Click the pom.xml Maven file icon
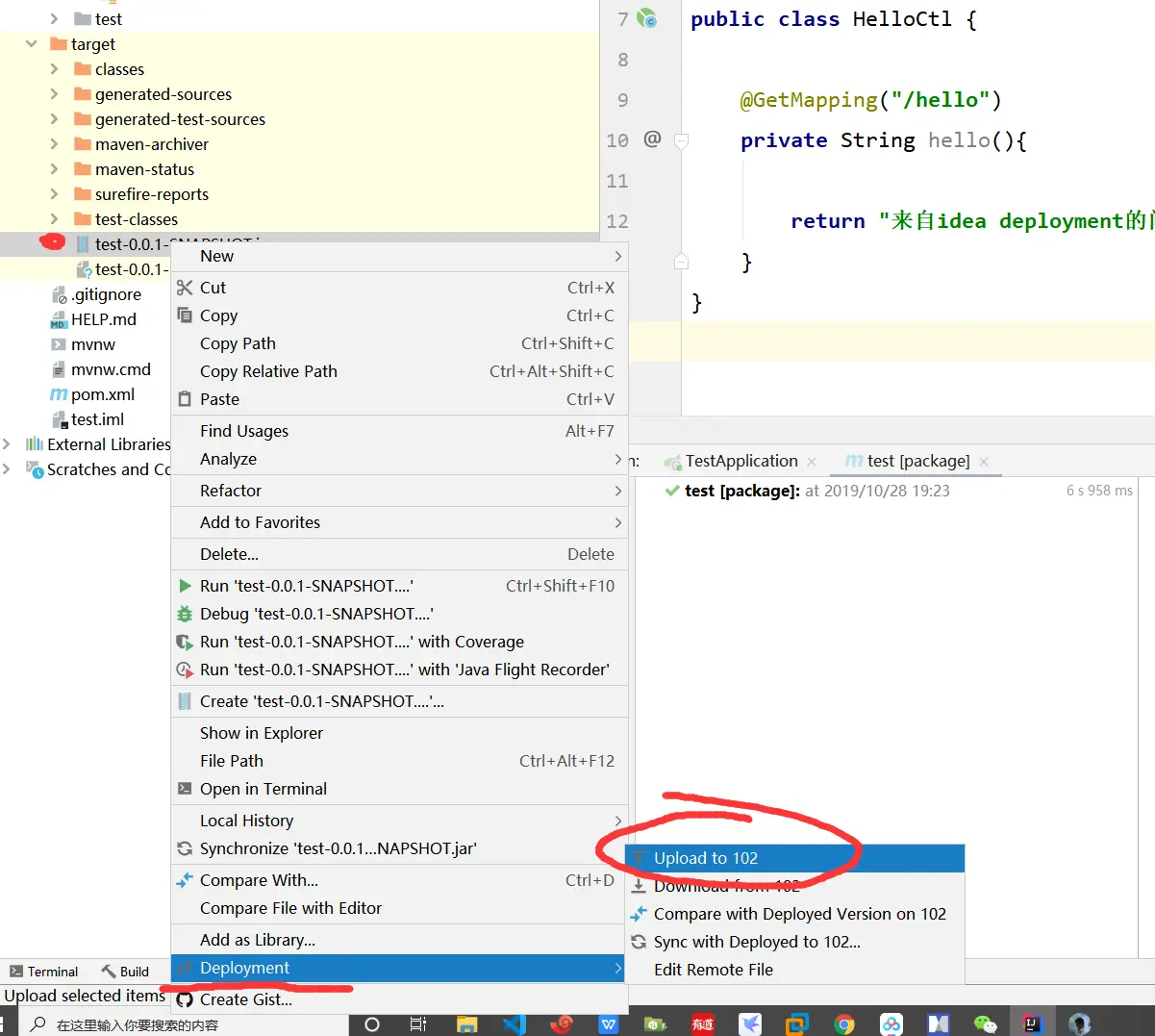 59,394
